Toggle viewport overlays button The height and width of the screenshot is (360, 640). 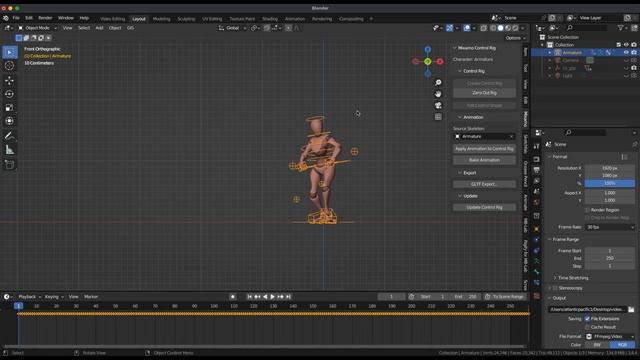coord(467,28)
